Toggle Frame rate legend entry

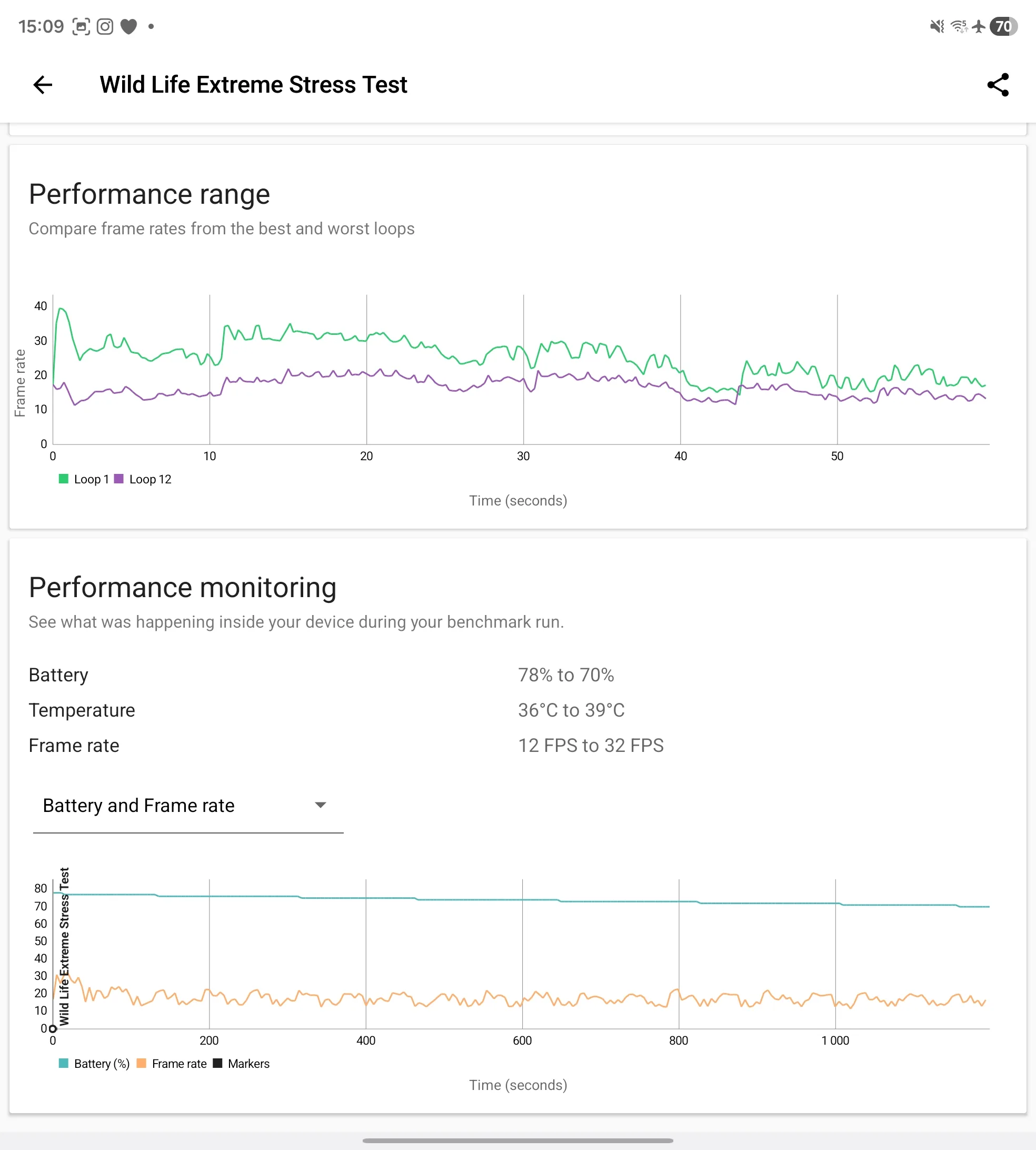coord(179,1064)
